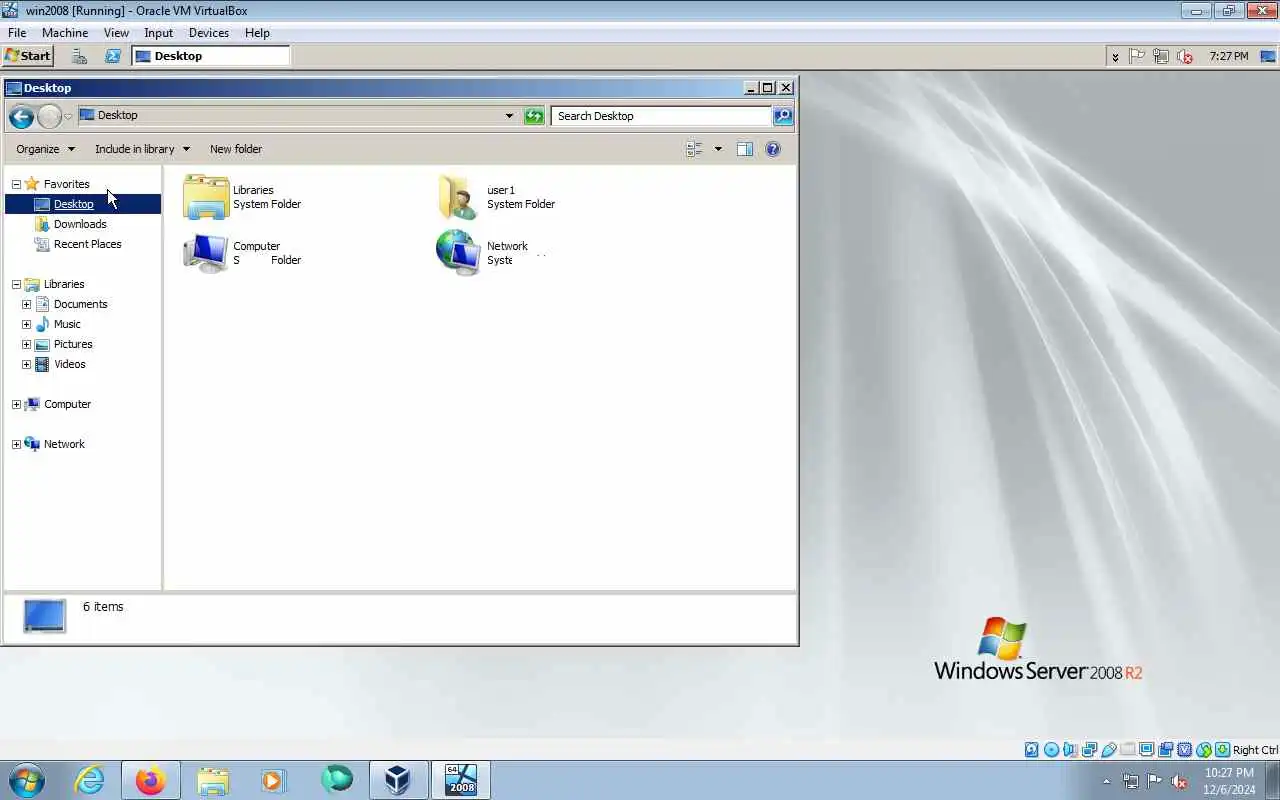Open the VirtualBox Input menu
Viewport: 1280px width, 800px height.
tap(158, 33)
